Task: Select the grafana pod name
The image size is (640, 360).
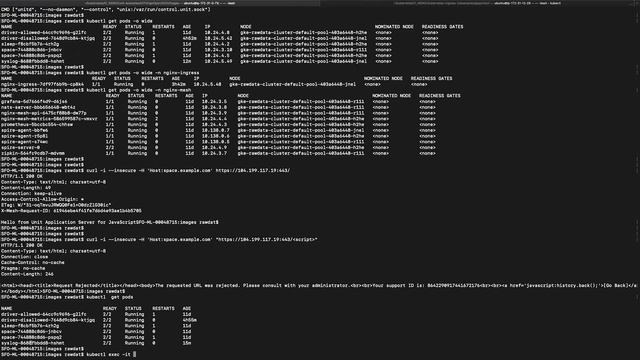Action: click(34, 101)
